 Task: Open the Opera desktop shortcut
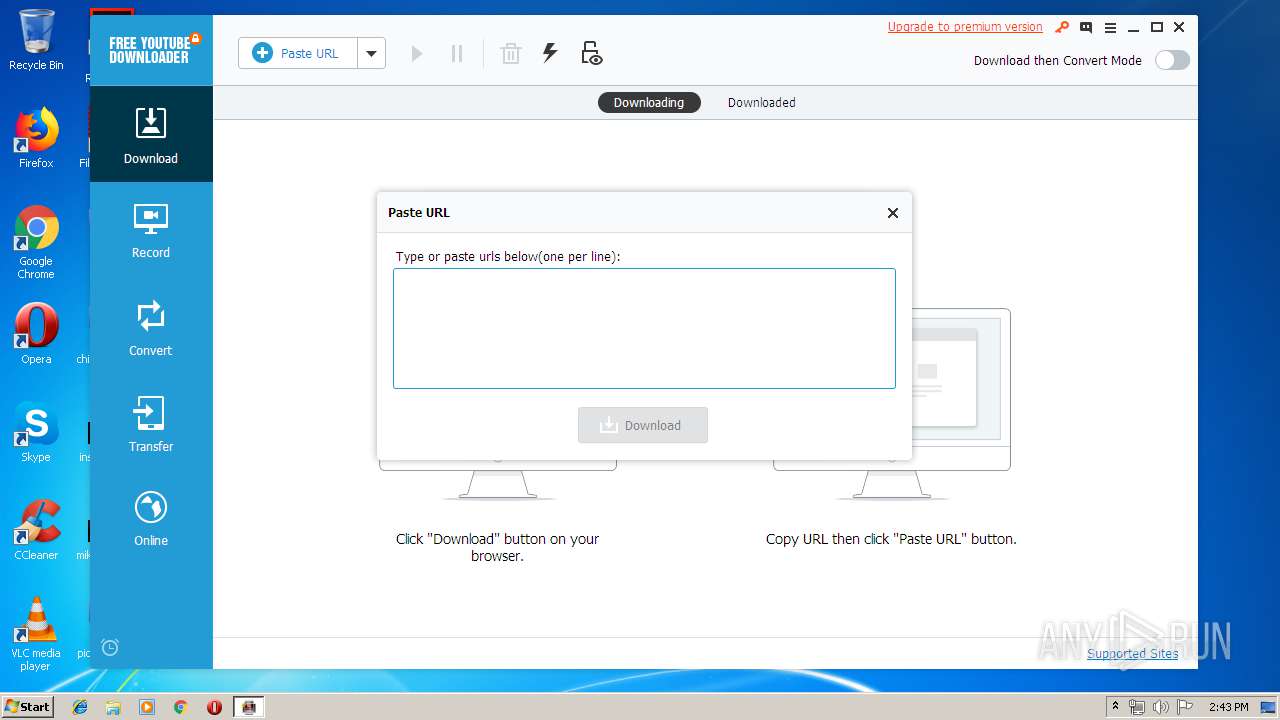[36, 333]
